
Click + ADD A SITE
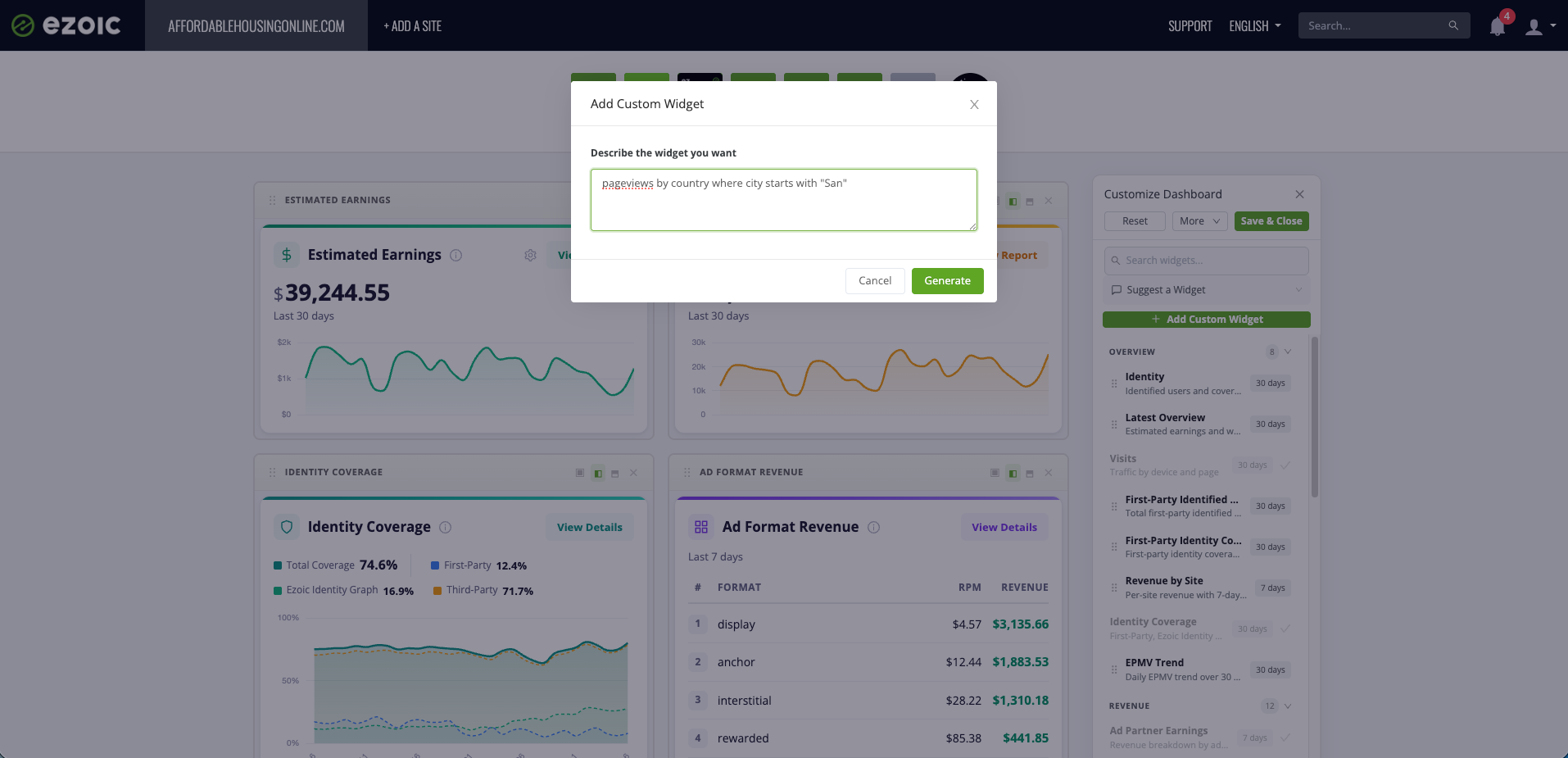pos(412,26)
